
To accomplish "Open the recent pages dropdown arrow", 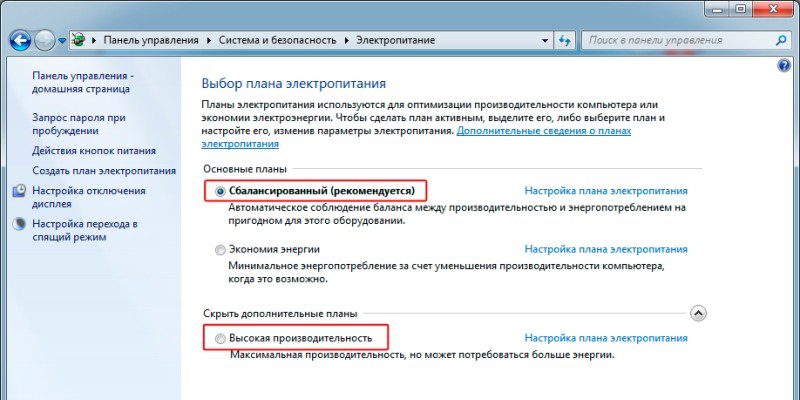I will pyautogui.click(x=62, y=40).
